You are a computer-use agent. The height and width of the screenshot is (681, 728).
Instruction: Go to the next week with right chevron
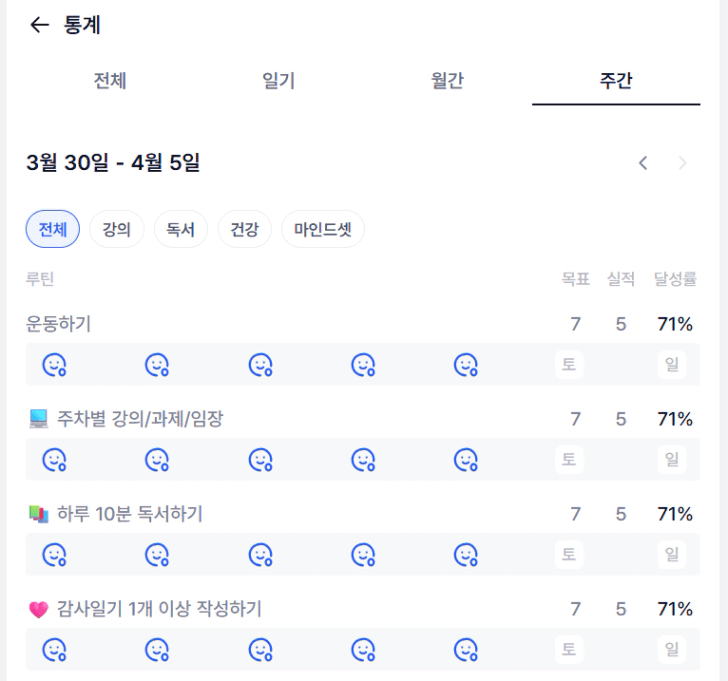683,163
